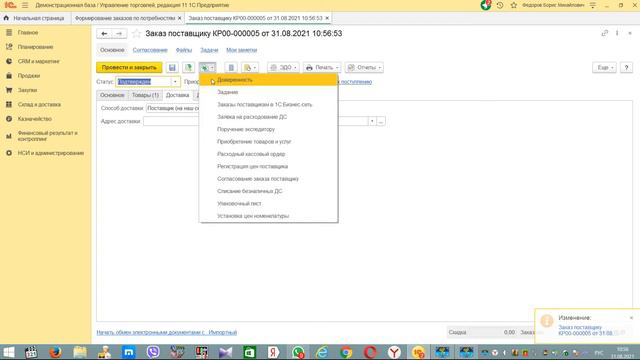640x360 pixels.
Task: Switch to Начальная страница tab
Action: (x=35, y=18)
